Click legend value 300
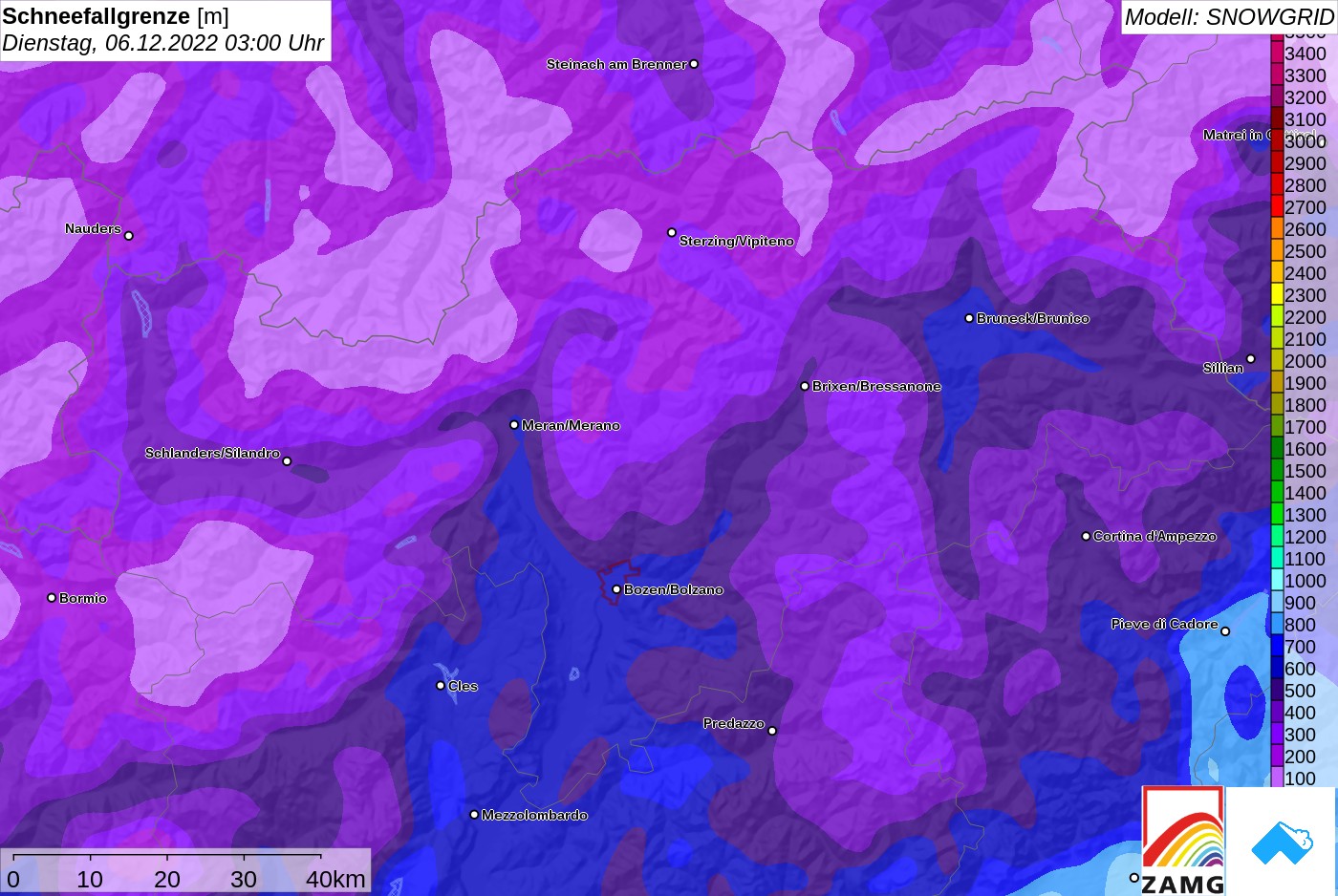Viewport: 1338px width, 896px height. pos(1301,735)
